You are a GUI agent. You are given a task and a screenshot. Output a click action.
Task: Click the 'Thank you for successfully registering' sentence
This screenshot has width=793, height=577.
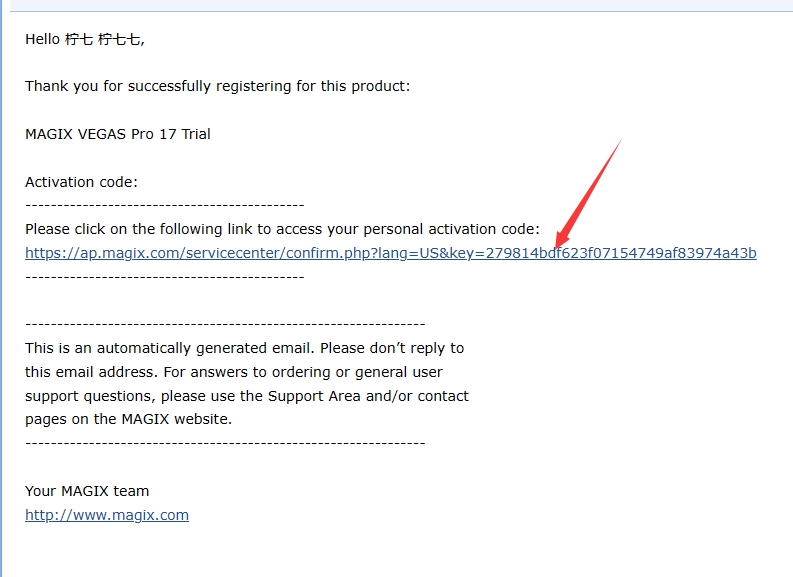(x=217, y=86)
